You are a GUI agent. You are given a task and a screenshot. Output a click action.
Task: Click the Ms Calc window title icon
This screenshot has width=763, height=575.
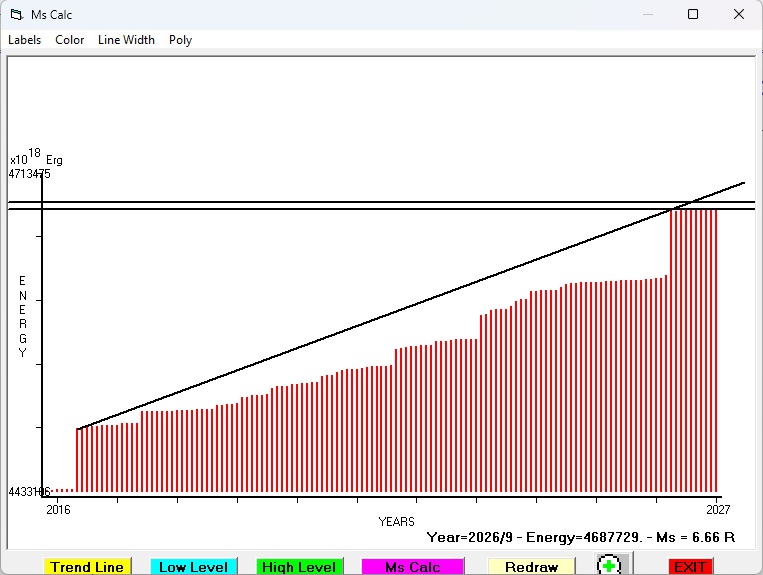17,15
